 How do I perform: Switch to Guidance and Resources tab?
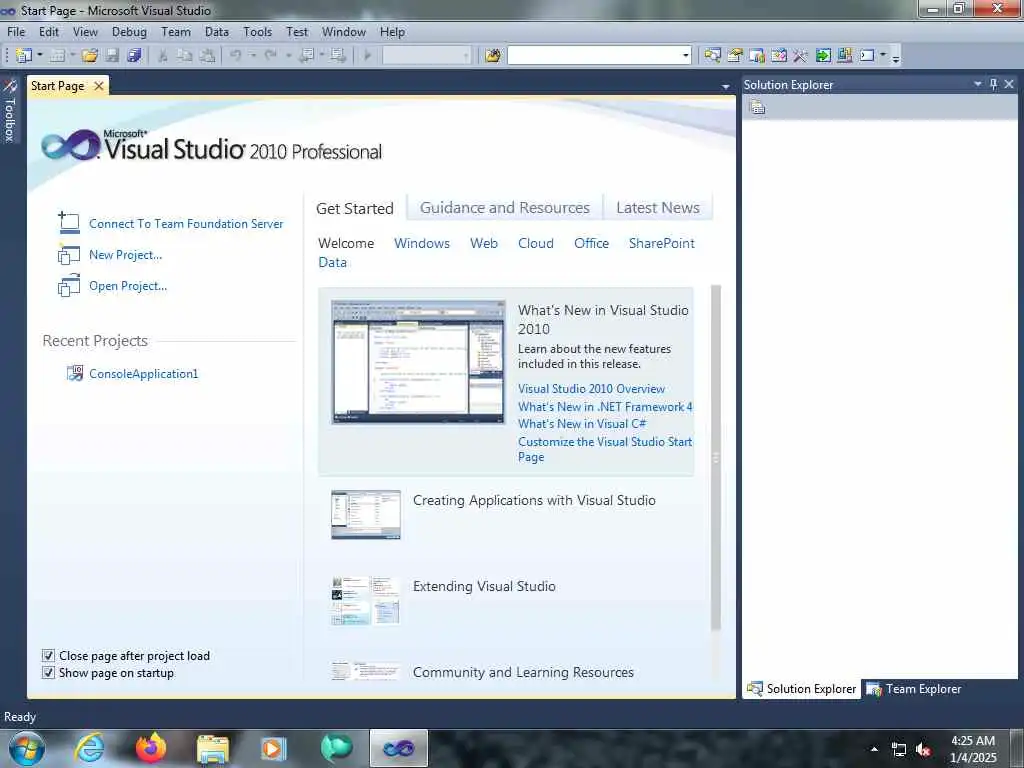coord(505,208)
